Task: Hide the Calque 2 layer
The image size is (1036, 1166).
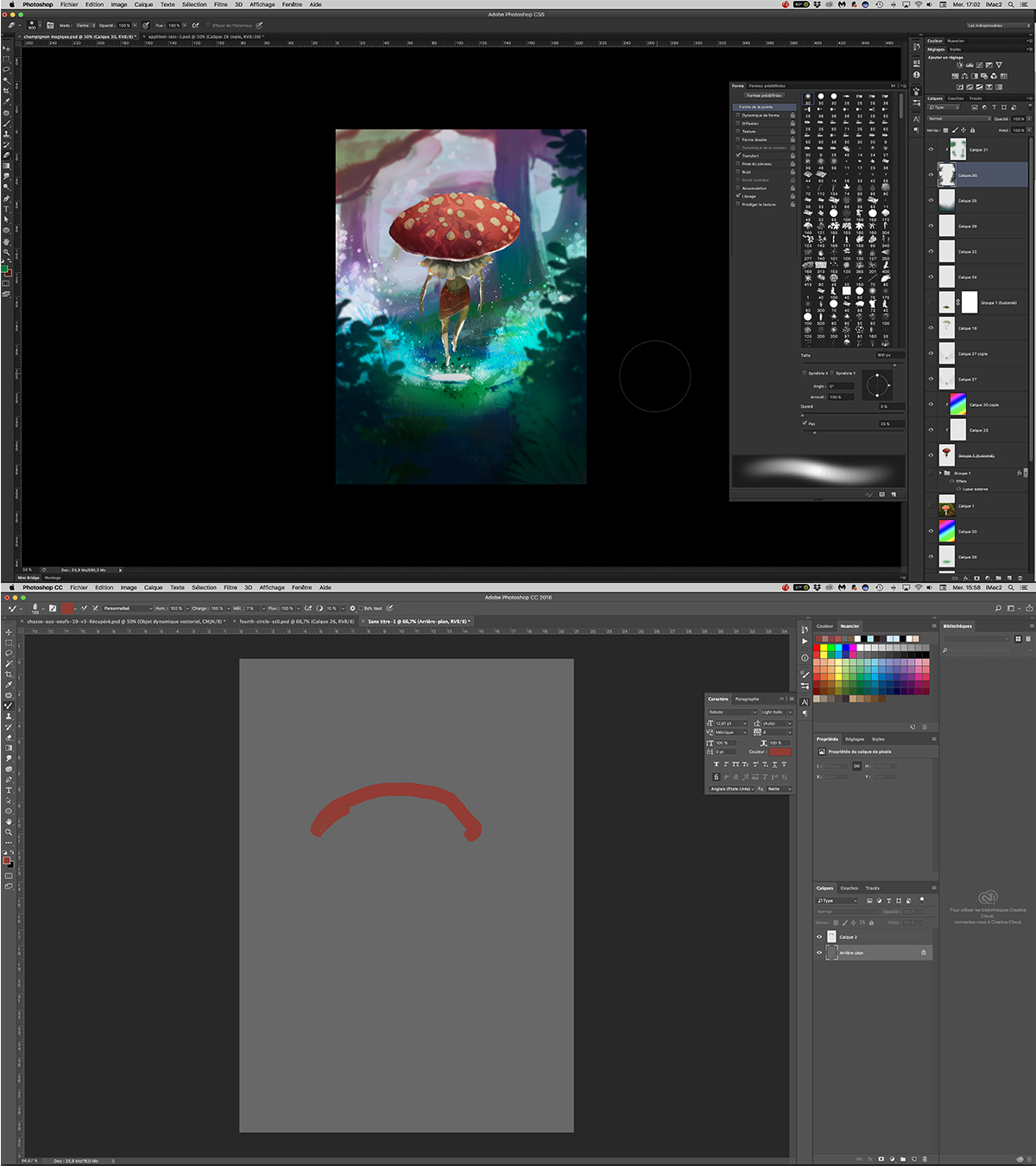Action: (x=819, y=937)
